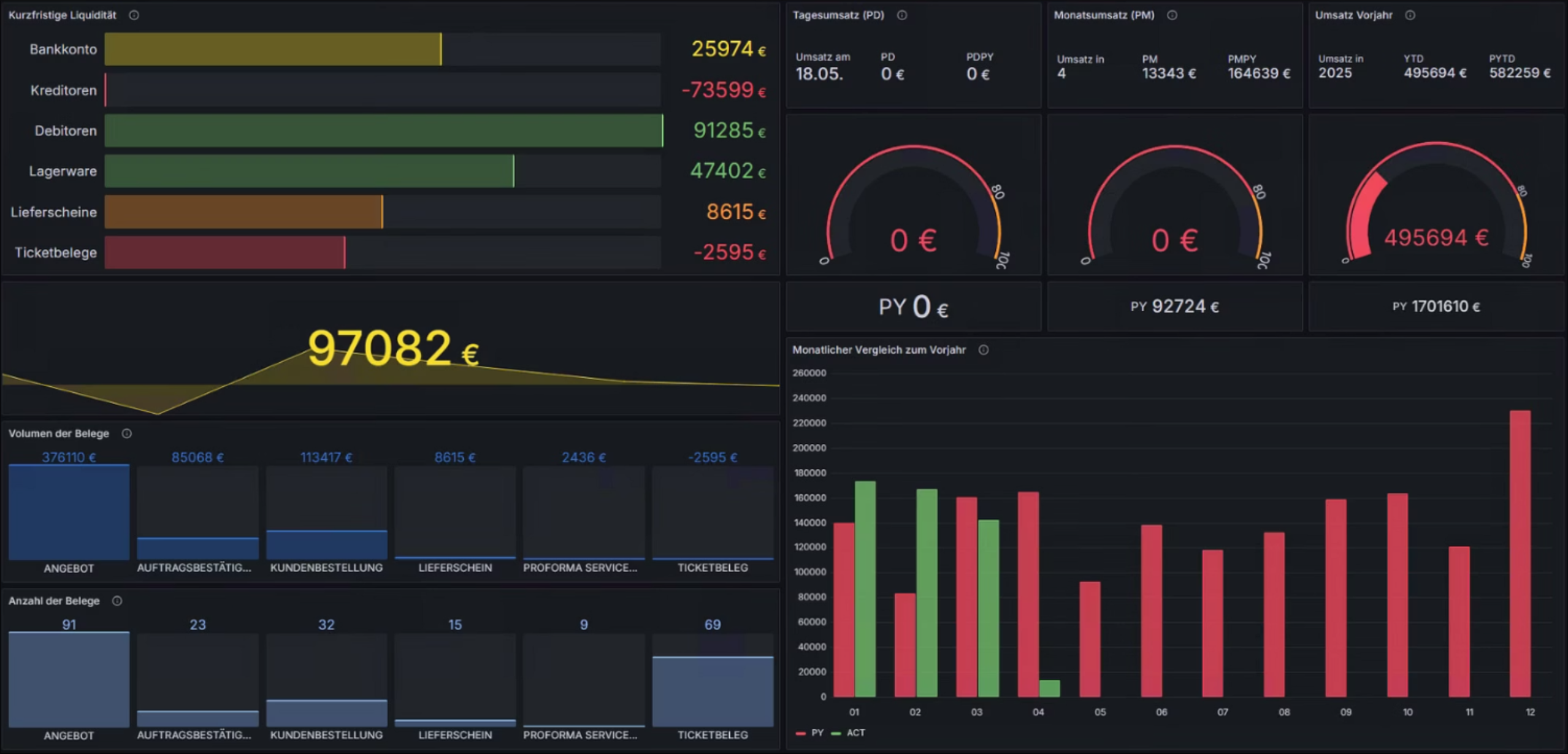
Task: Select KUNDENBESTELLUNG count bar showing 32
Action: click(327, 680)
